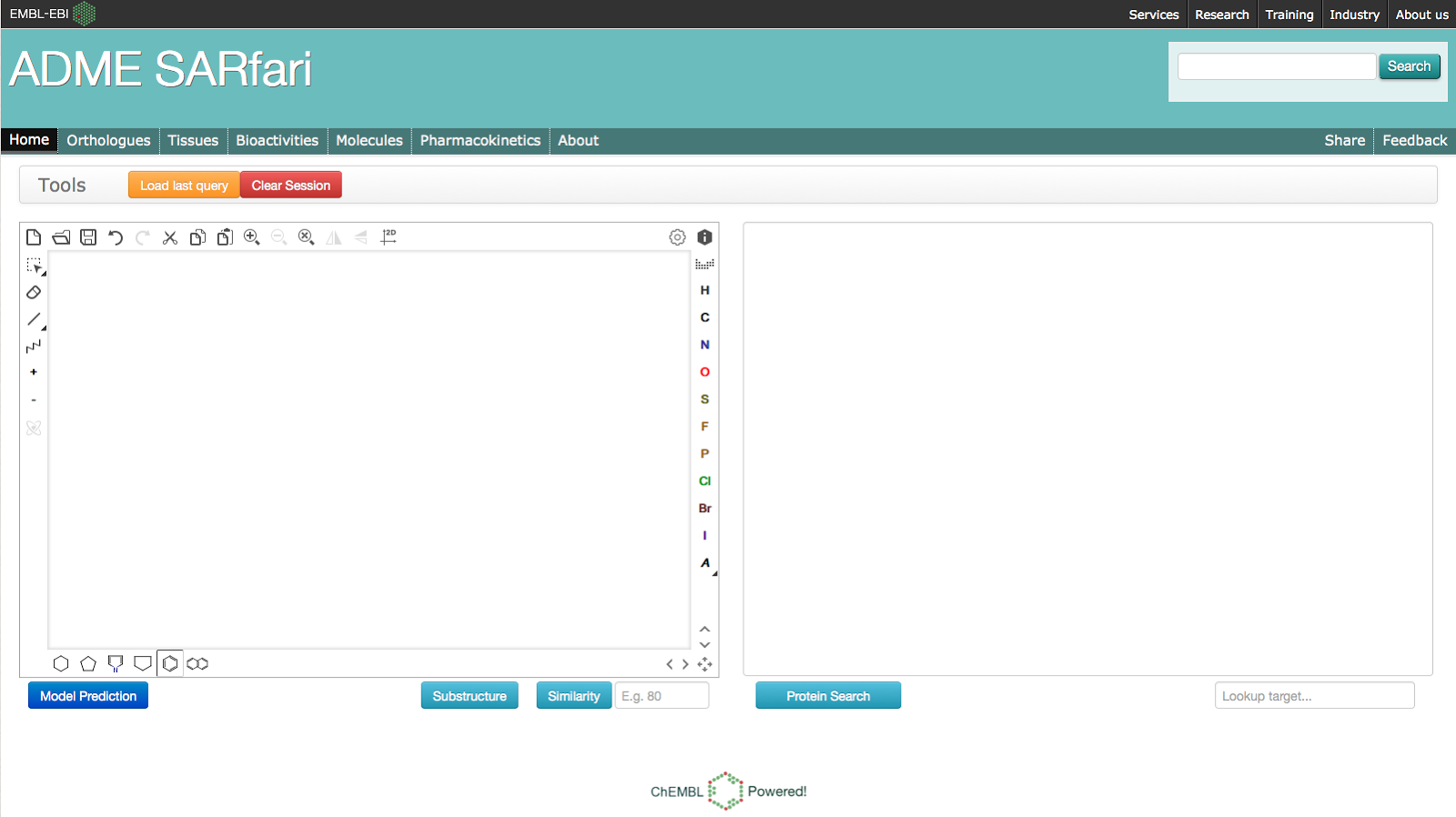Click the Protein Search button
The image size is (1456, 817).
(x=828, y=696)
